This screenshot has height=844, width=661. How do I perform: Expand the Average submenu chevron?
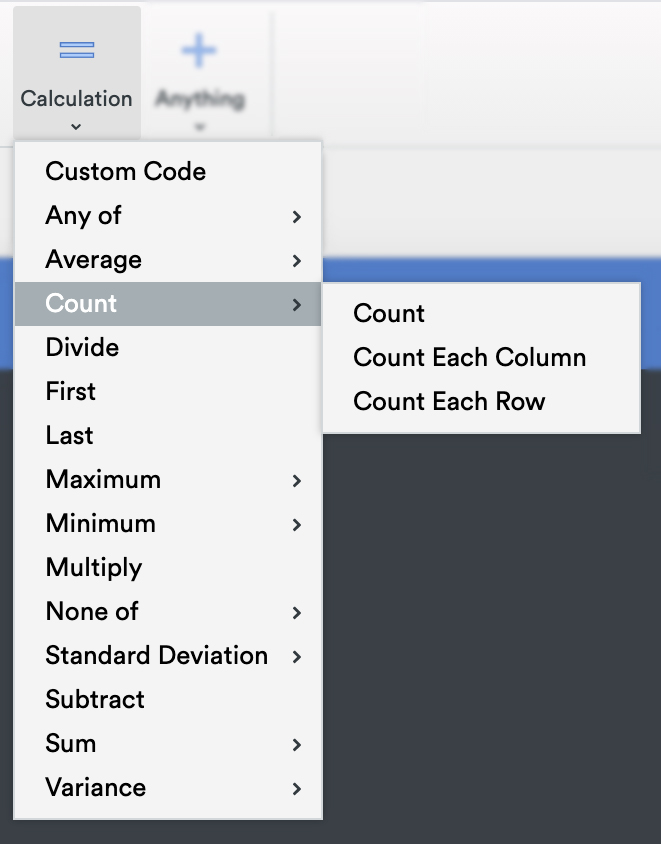pyautogui.click(x=297, y=261)
